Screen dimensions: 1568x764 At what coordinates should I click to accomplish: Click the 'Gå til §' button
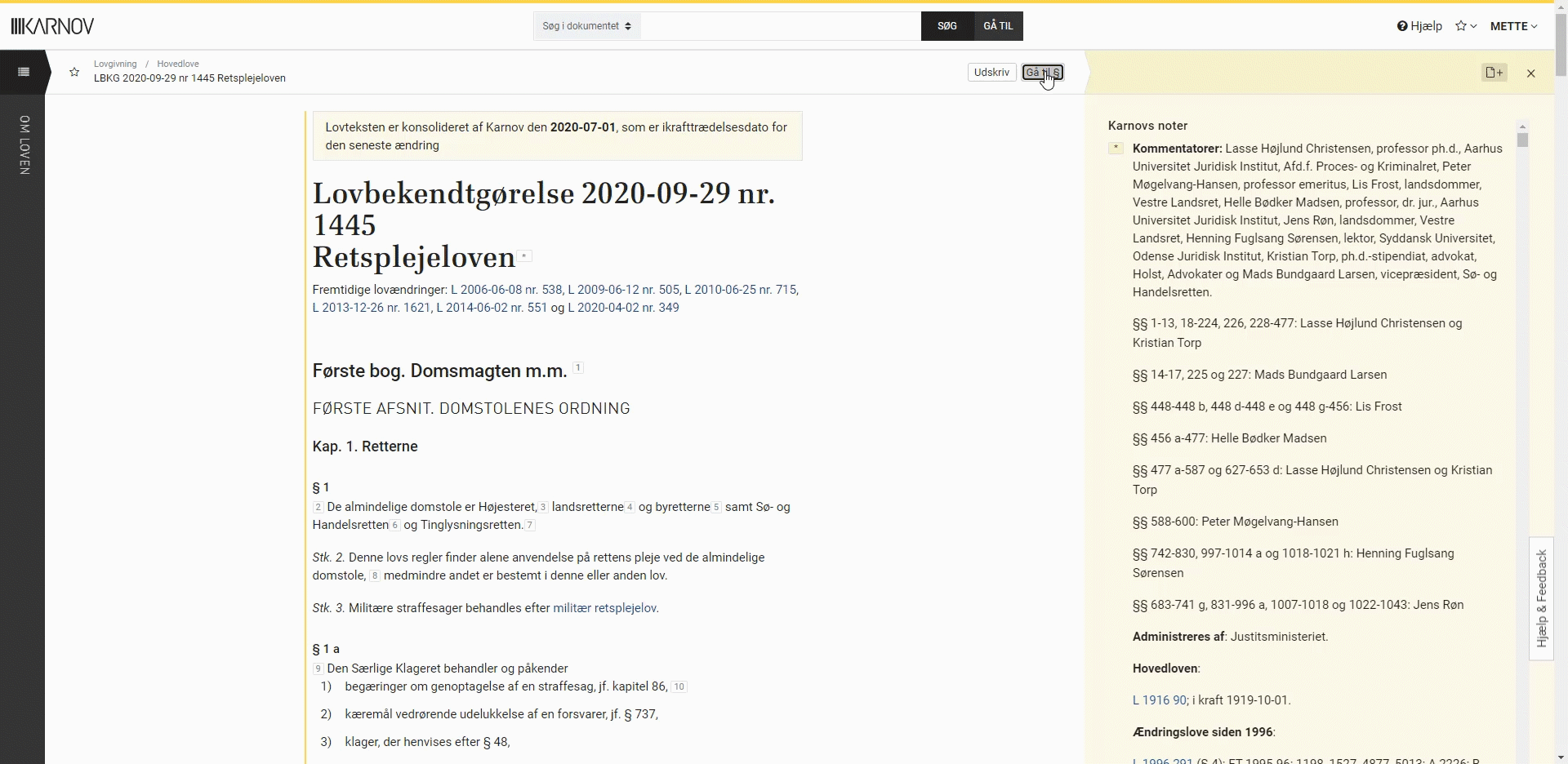[x=1043, y=73]
